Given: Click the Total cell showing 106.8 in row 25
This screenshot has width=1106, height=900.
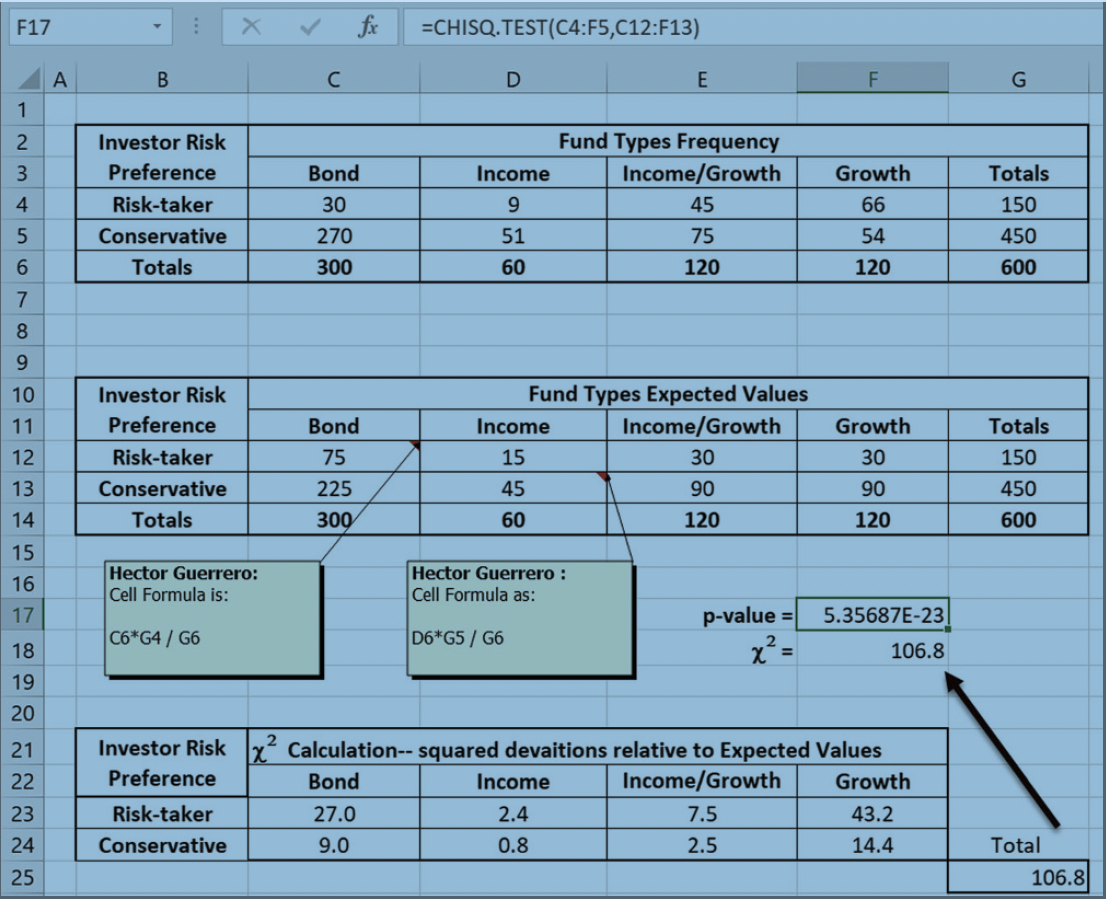Looking at the screenshot, I should (x=1018, y=874).
